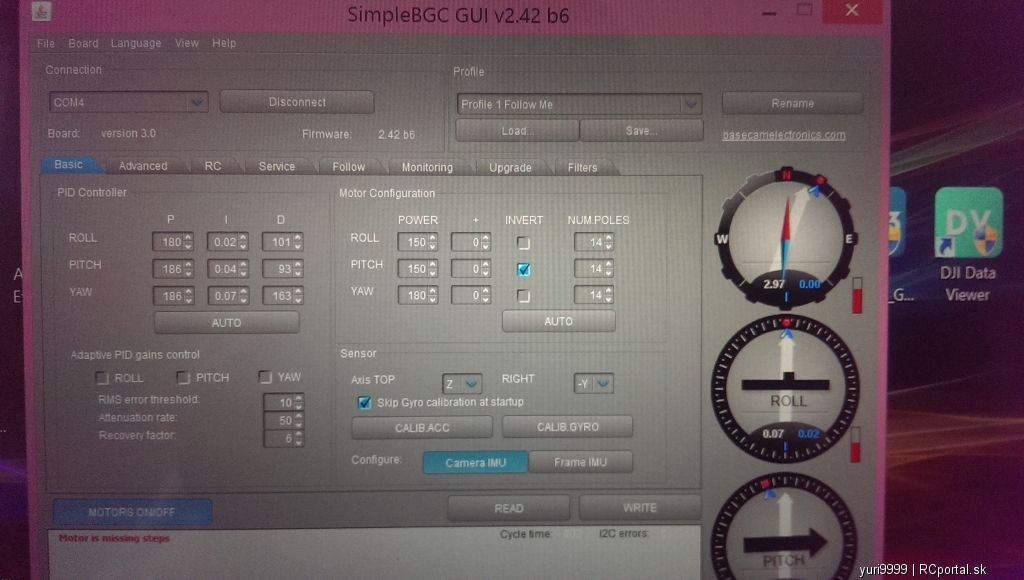Toggle YAW motor invert checkbox
This screenshot has height=580, width=1024.
click(523, 296)
